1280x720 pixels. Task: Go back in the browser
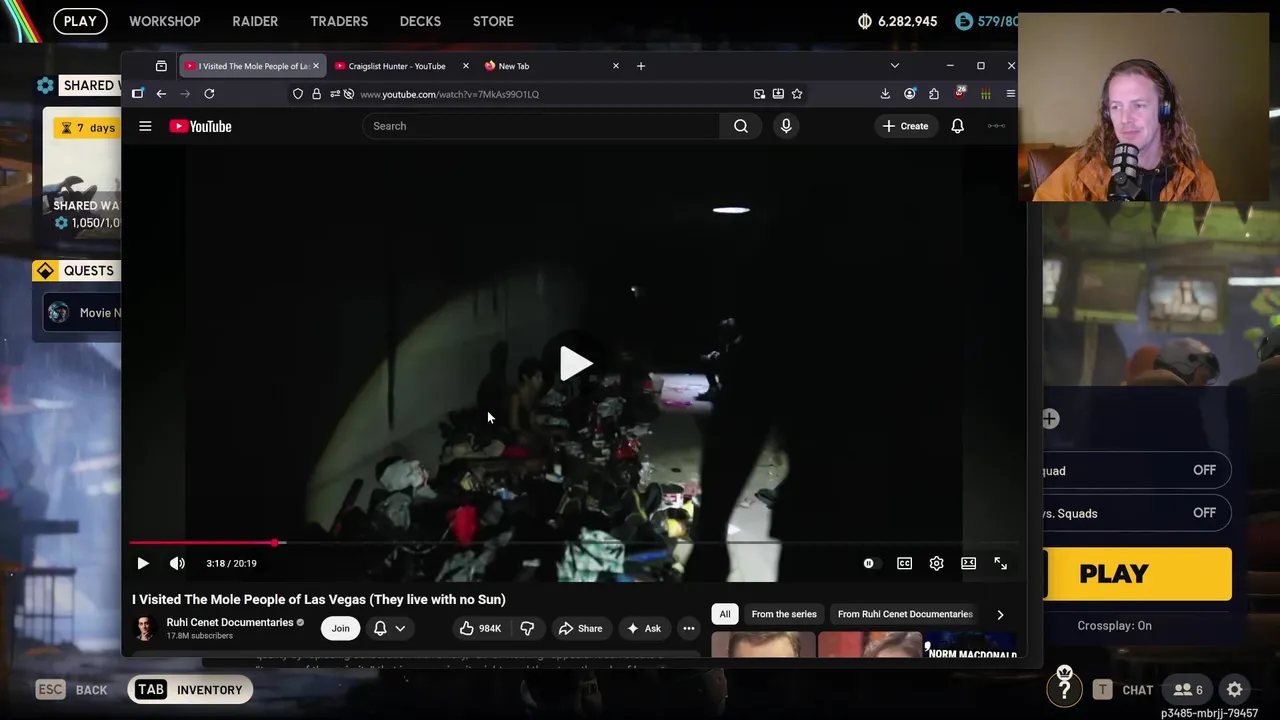click(x=161, y=94)
